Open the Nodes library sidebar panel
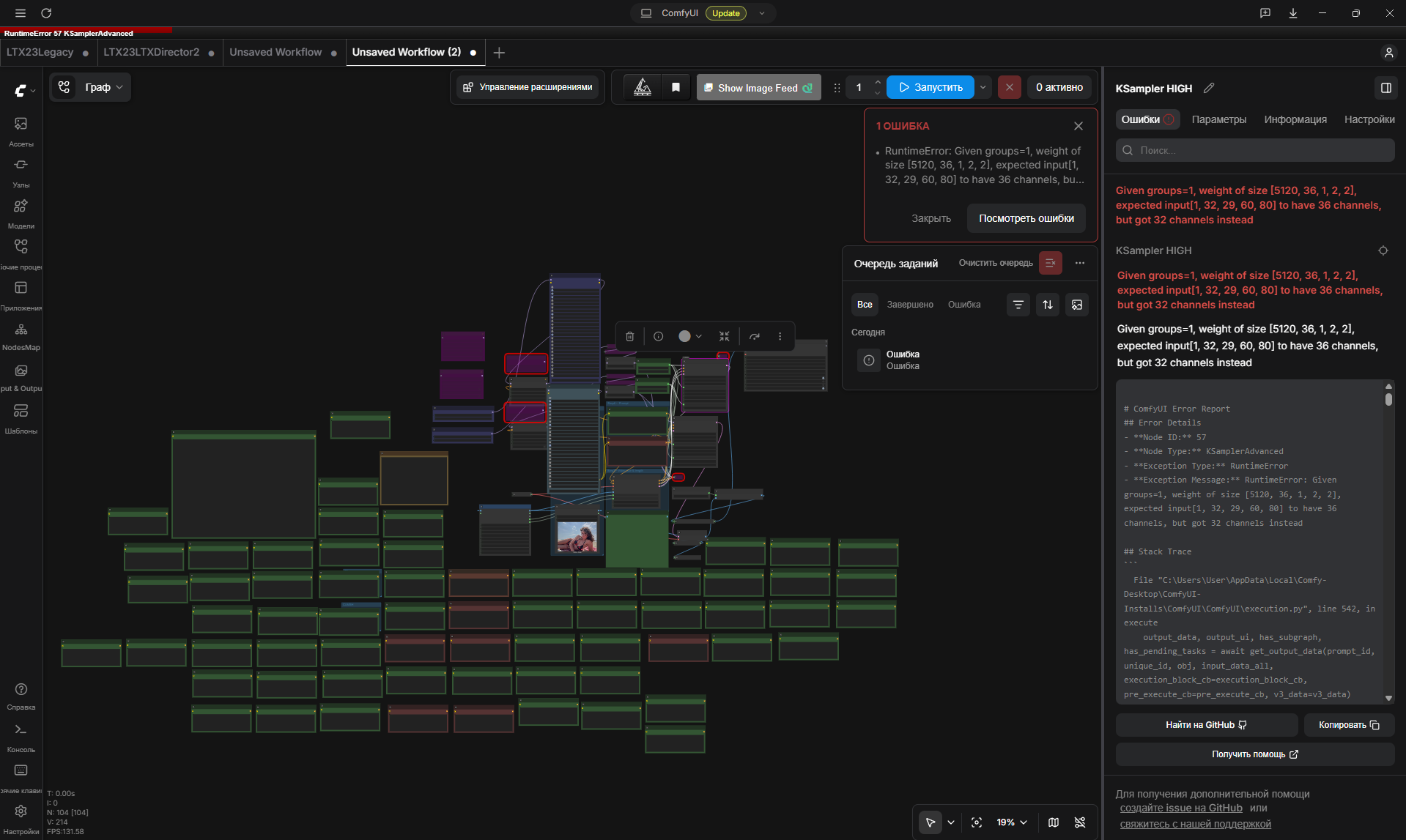 tap(21, 171)
